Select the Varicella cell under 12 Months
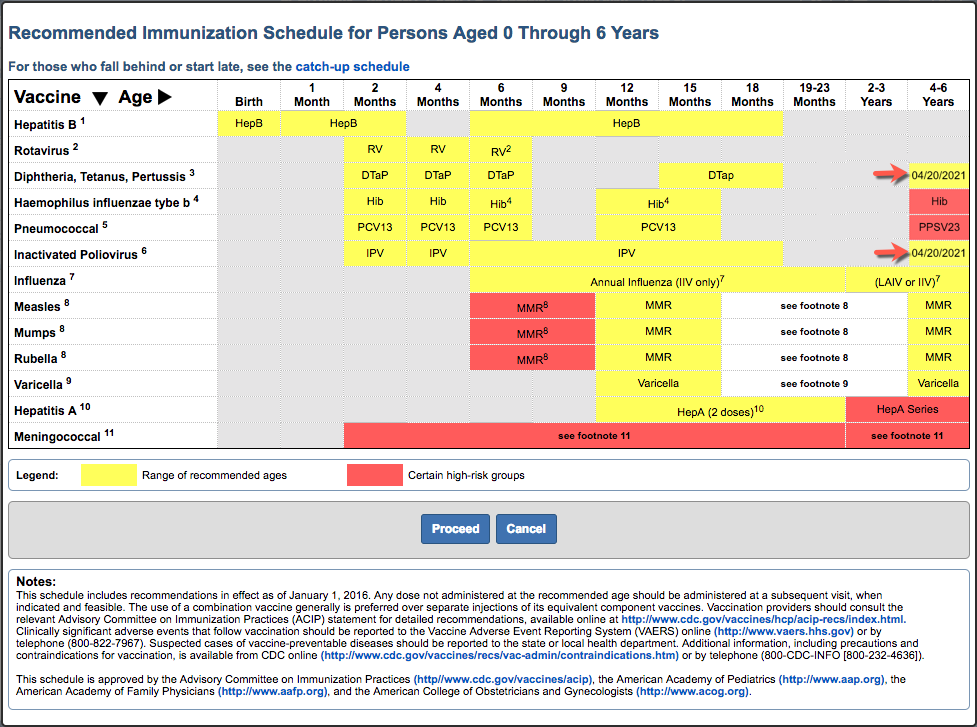 (659, 383)
